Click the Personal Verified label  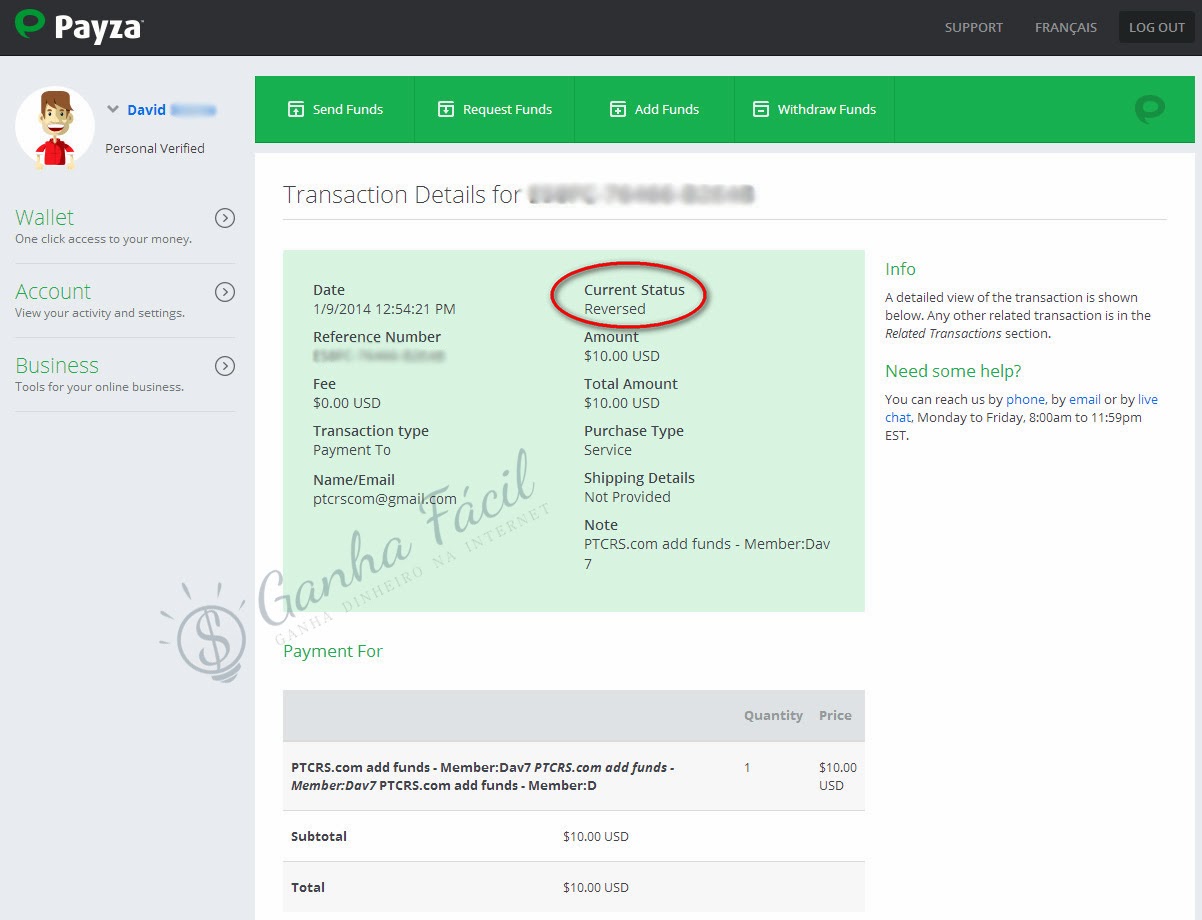[x=155, y=148]
